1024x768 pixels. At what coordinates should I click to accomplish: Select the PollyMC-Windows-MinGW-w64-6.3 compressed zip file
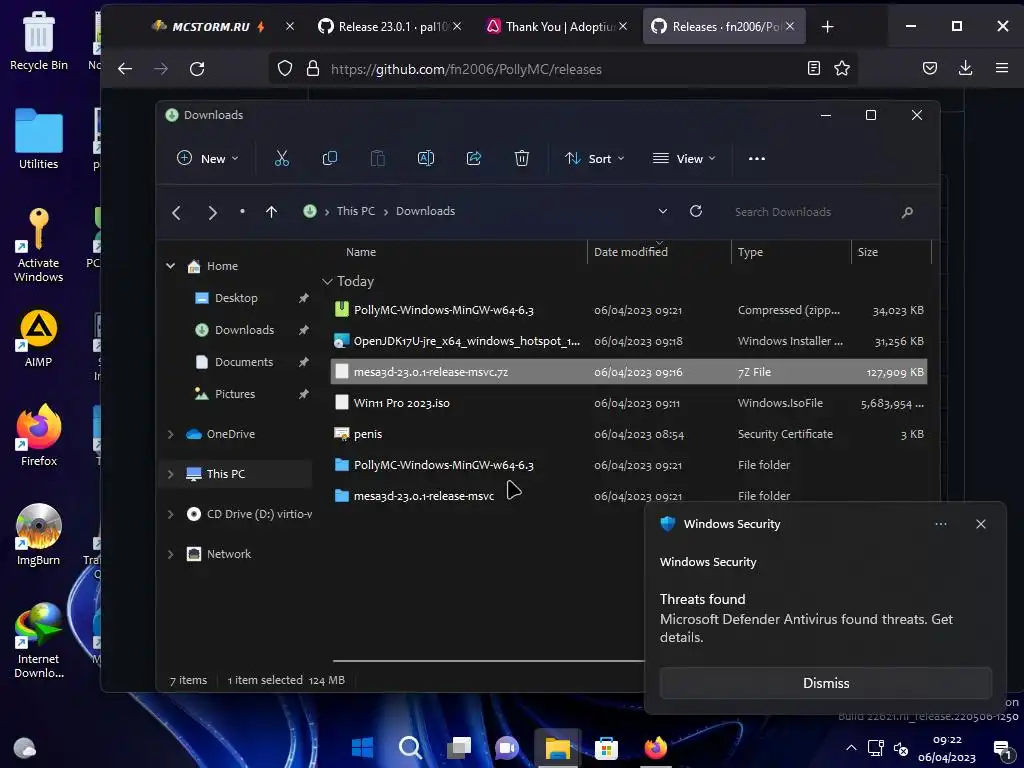point(629,310)
